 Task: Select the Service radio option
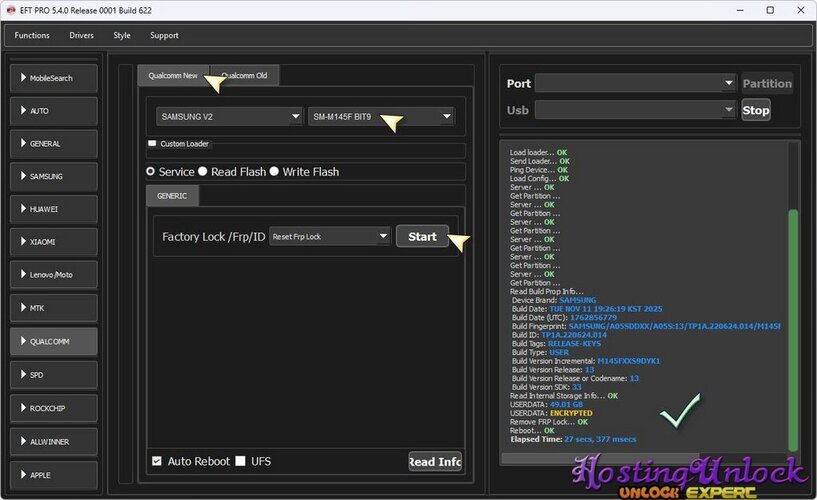click(x=151, y=171)
